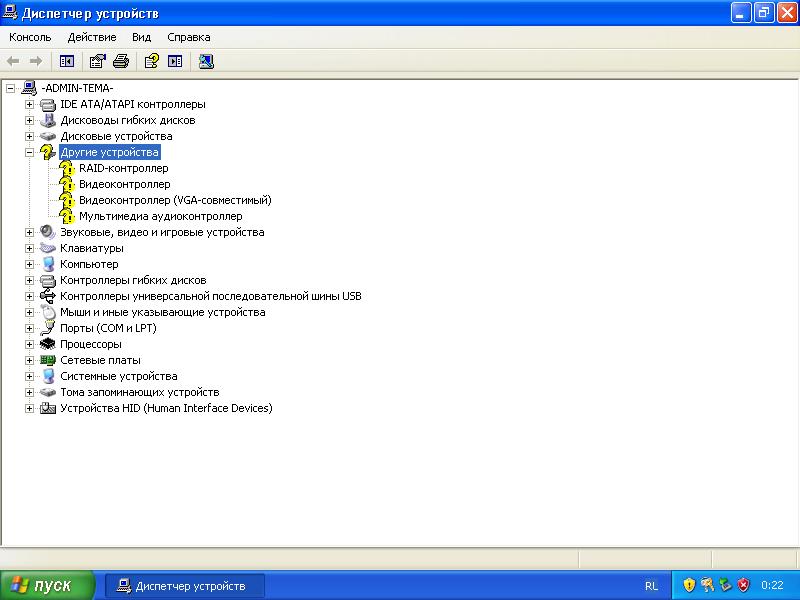Screen dimensions: 800x600
Task: Click the Back arrow toolbar icon
Action: tap(13, 61)
